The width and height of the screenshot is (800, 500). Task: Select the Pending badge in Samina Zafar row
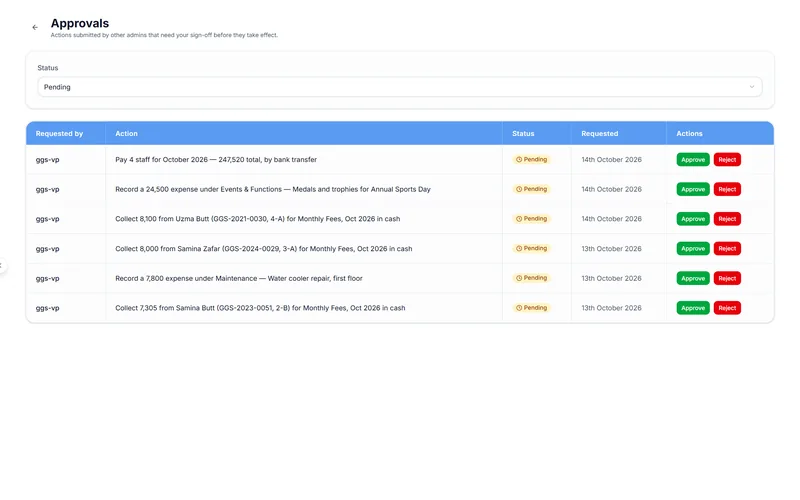click(531, 248)
